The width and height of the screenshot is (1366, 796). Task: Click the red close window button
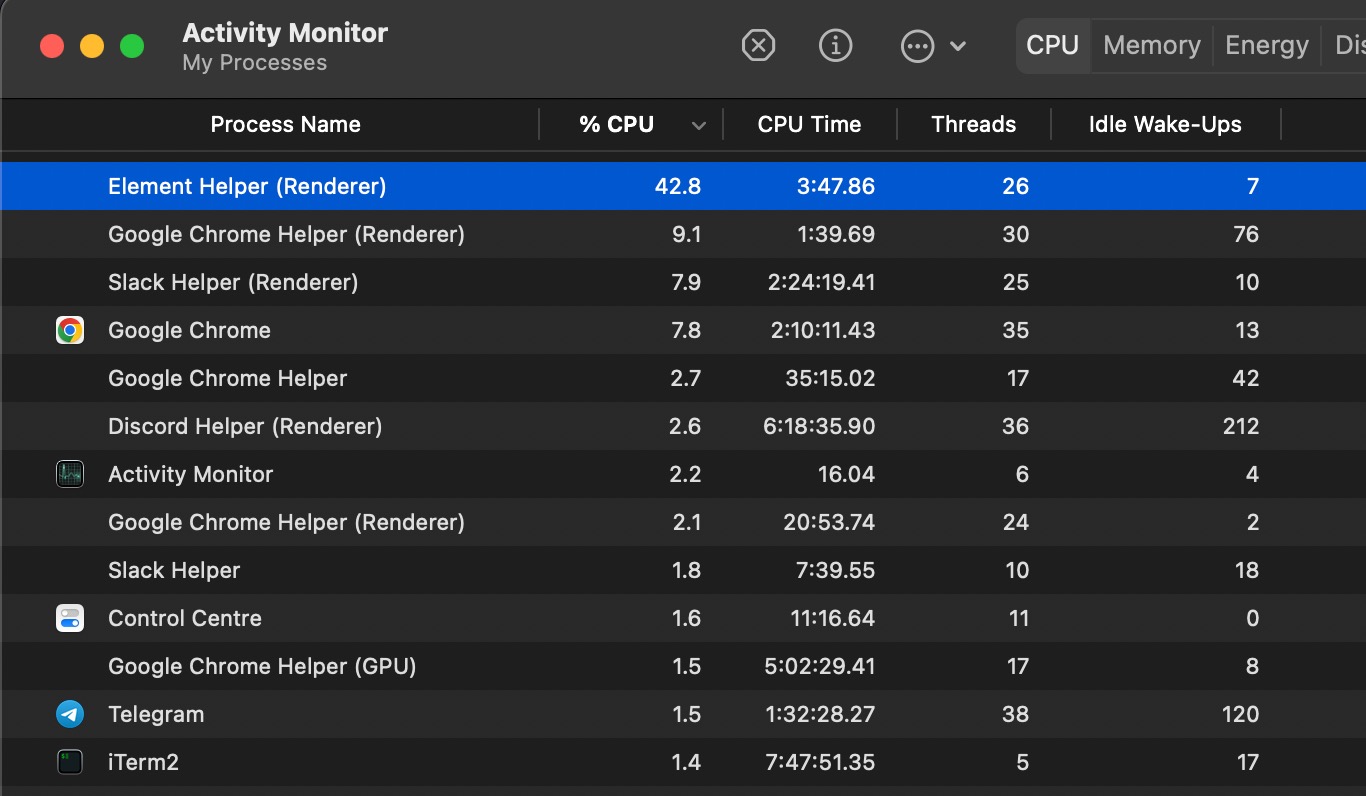52,46
